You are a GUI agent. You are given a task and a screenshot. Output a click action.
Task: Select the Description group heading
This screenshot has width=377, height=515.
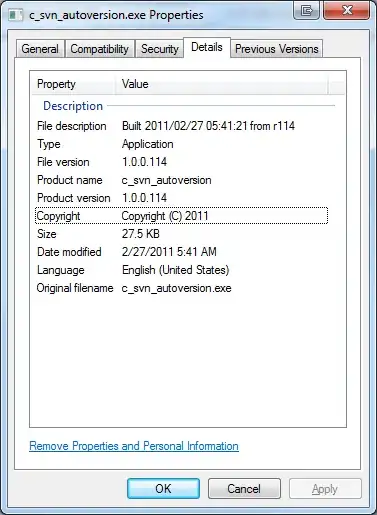(73, 106)
